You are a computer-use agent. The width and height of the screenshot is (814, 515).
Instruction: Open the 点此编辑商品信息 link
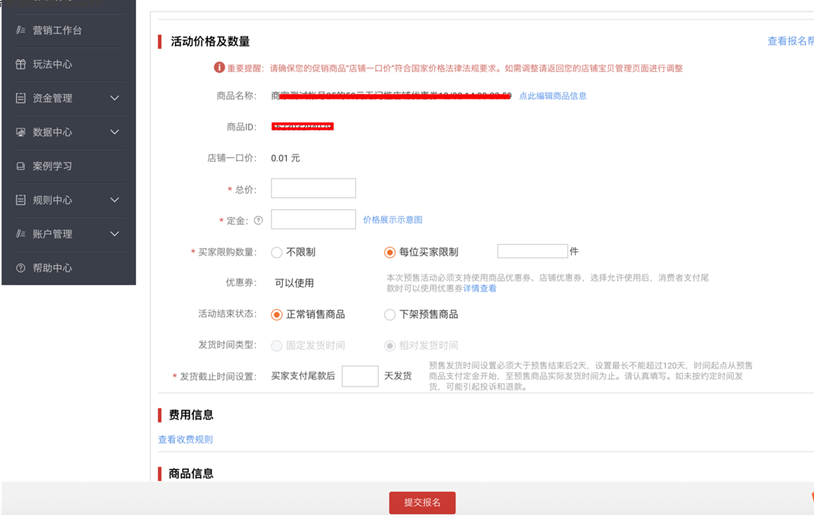(x=552, y=96)
